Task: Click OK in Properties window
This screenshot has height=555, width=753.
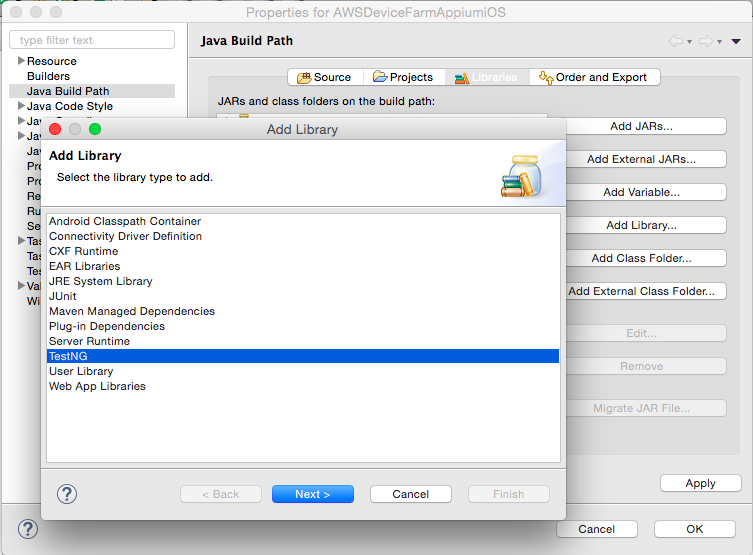Action: (694, 529)
